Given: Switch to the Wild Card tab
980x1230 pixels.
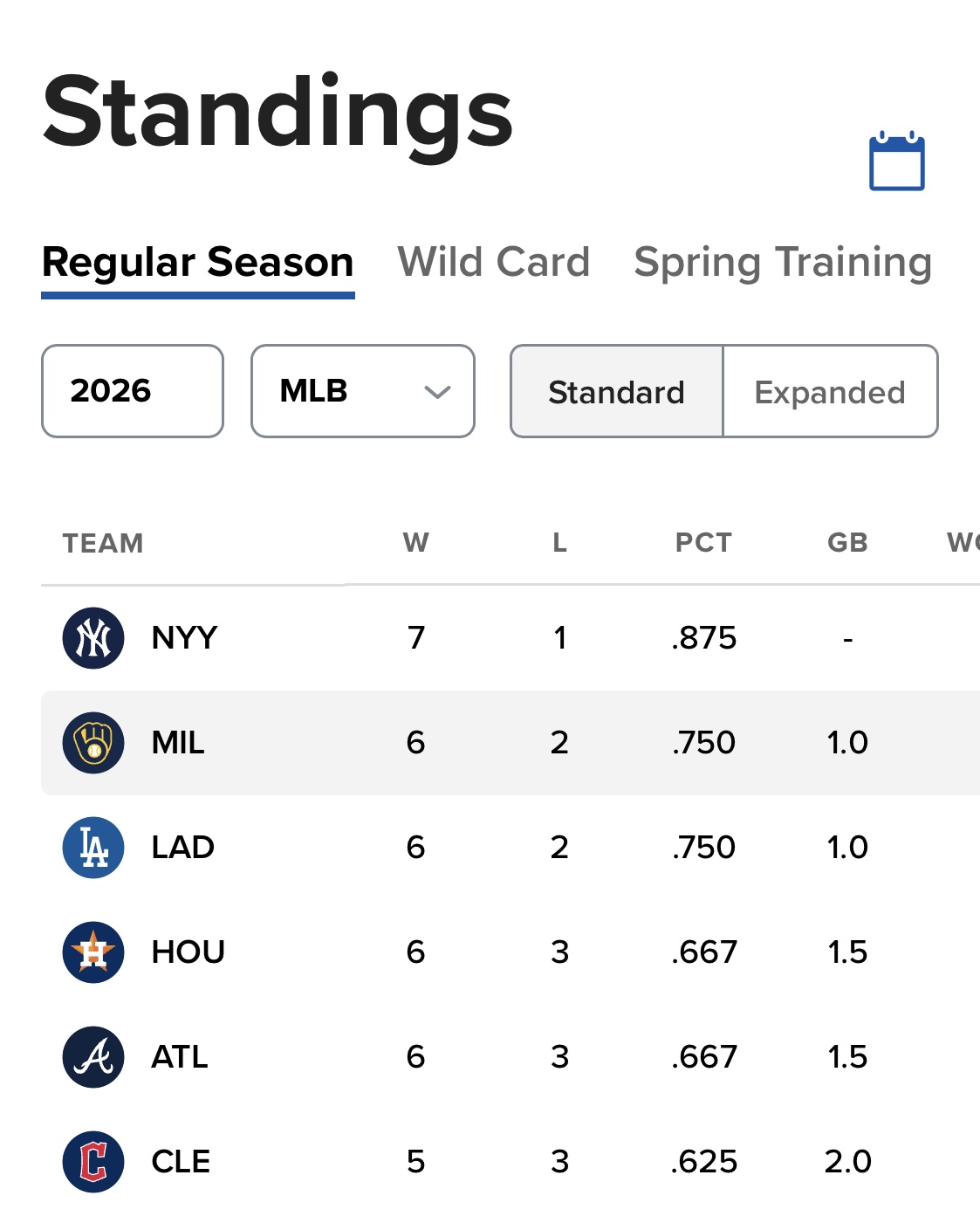Looking at the screenshot, I should click(494, 263).
